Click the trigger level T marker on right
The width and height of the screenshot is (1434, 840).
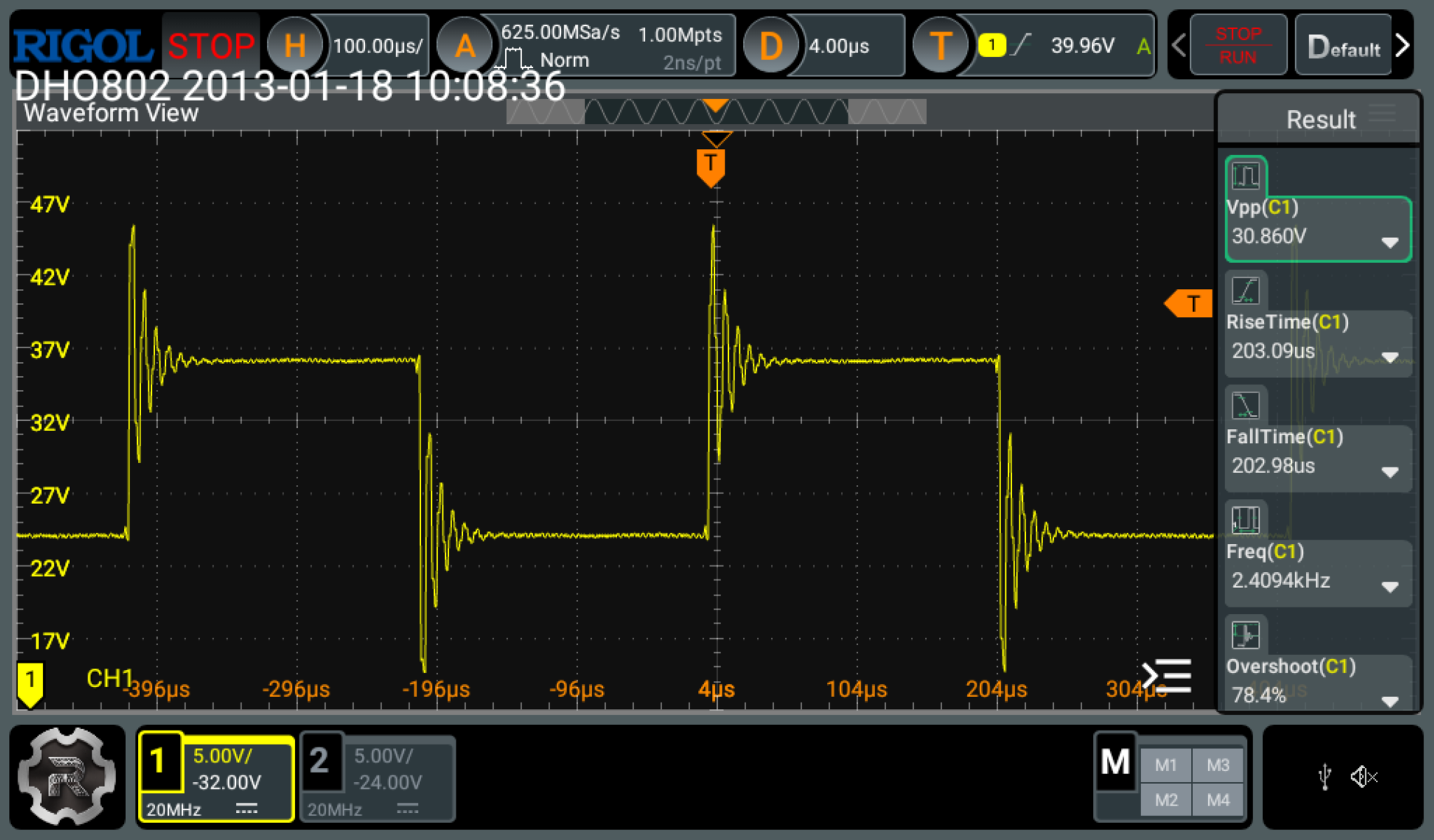(x=1189, y=303)
